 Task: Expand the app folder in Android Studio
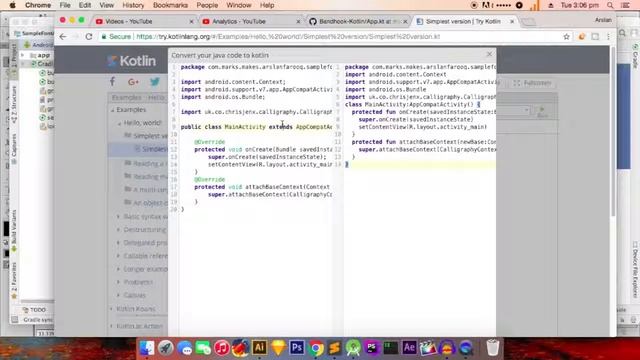click(x=23, y=55)
